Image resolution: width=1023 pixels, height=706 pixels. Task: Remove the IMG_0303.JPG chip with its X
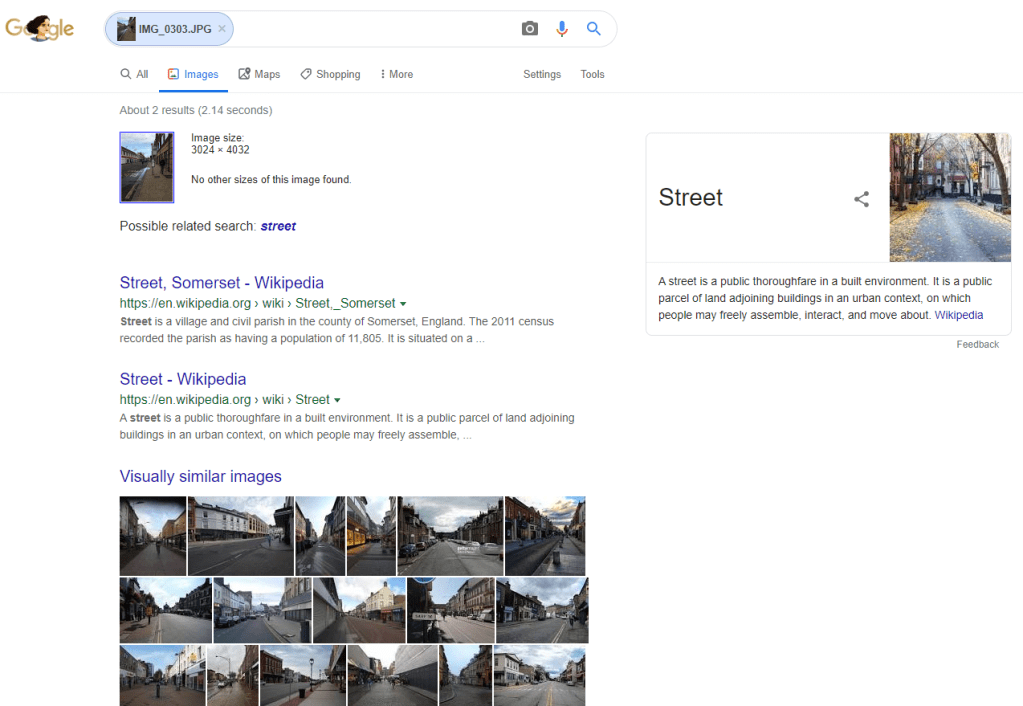222,29
